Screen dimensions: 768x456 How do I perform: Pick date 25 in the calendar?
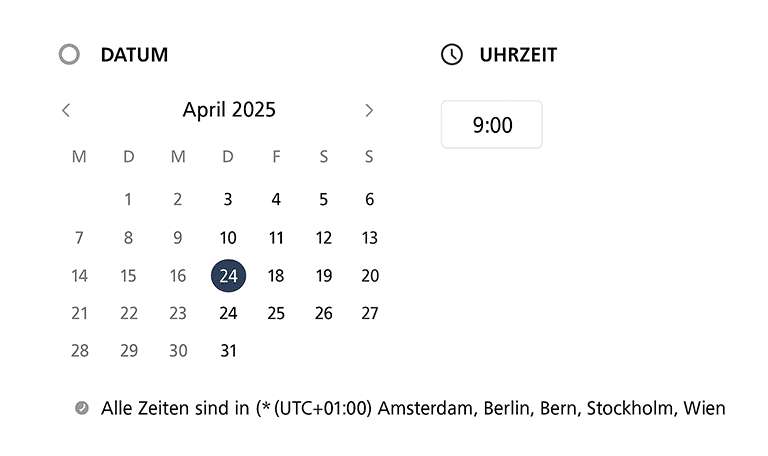click(x=276, y=313)
